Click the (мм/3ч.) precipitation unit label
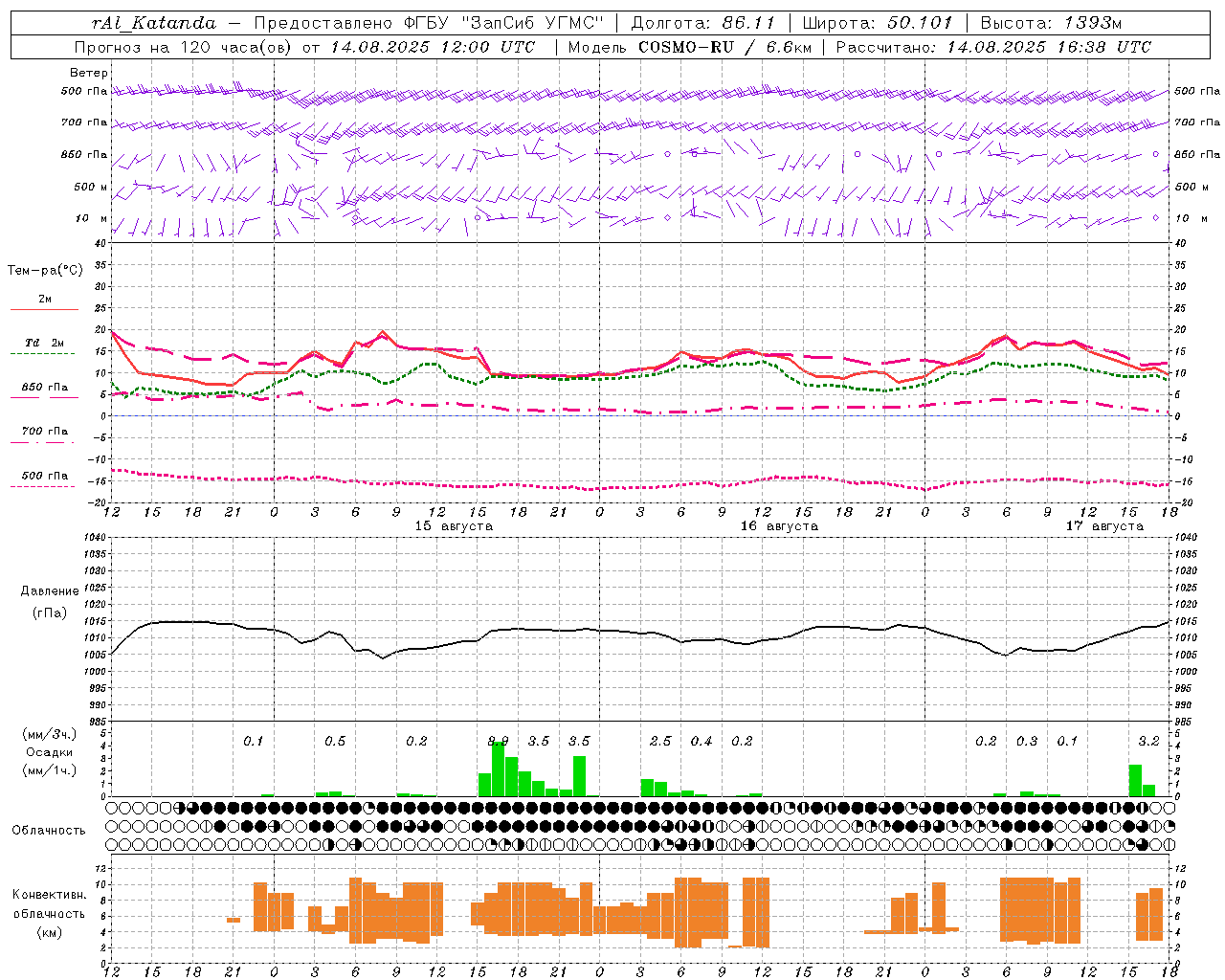The image size is (1225, 980). pos(49,734)
